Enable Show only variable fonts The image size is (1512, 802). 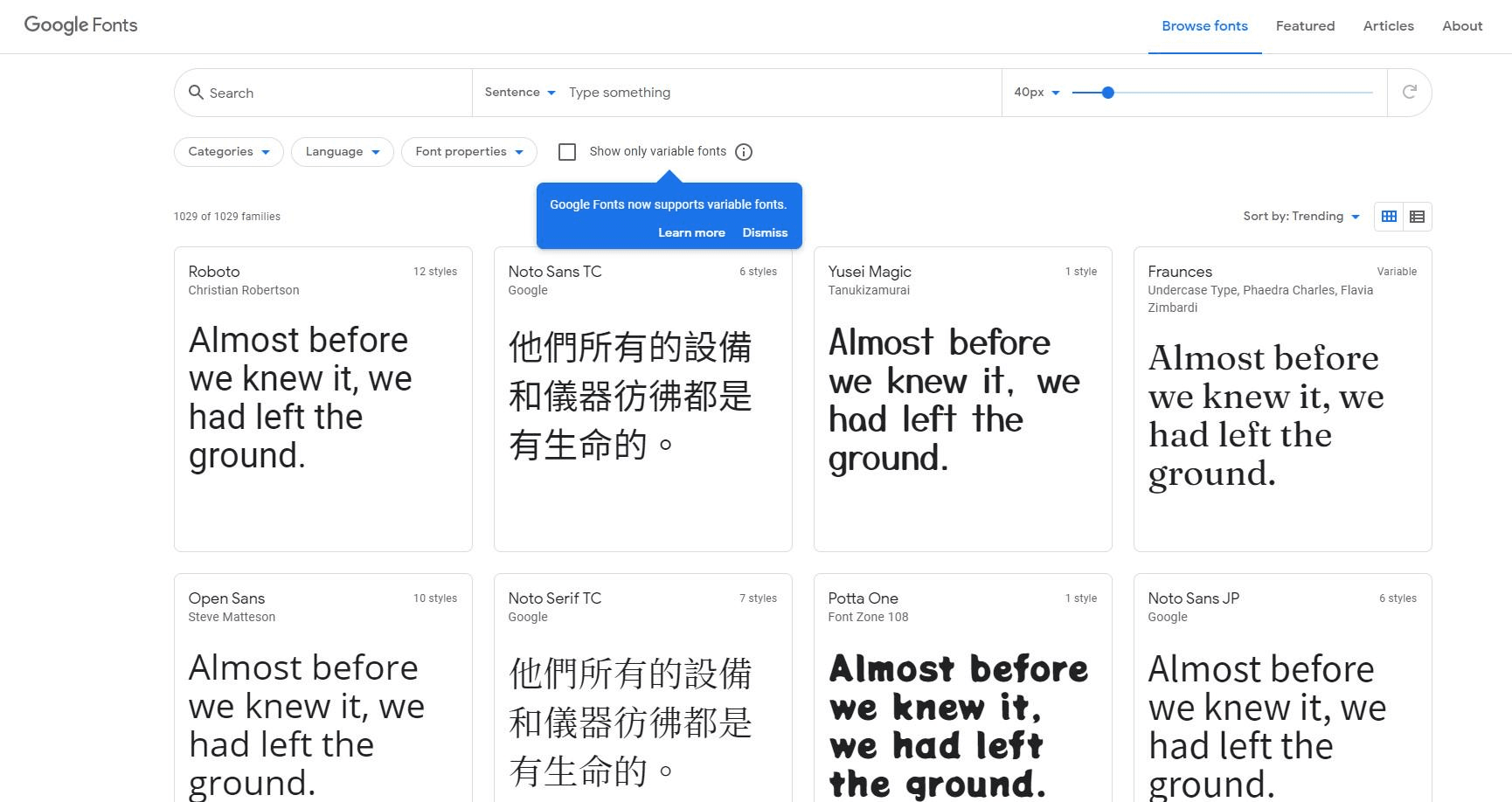567,151
